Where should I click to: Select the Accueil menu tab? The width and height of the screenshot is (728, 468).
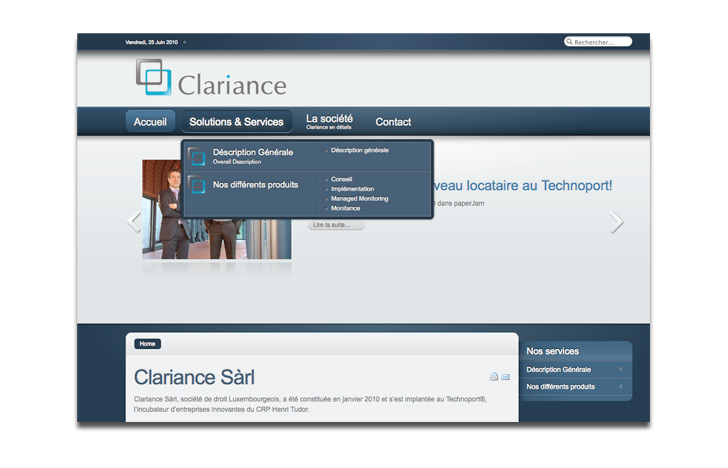click(x=150, y=122)
